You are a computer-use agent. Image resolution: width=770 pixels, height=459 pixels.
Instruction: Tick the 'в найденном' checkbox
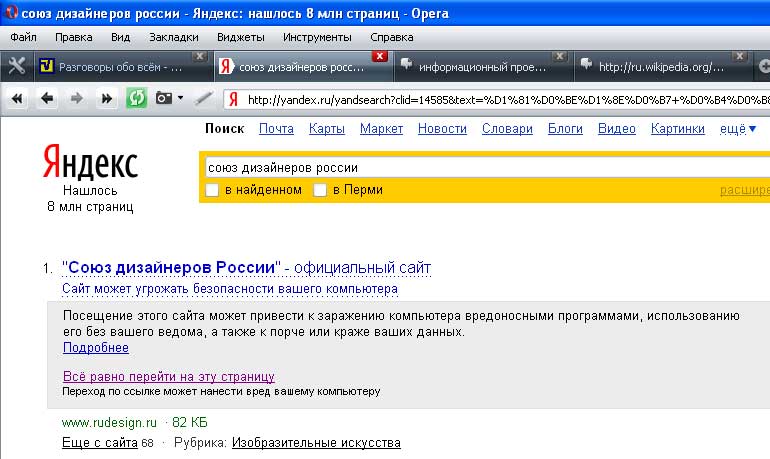coord(212,190)
